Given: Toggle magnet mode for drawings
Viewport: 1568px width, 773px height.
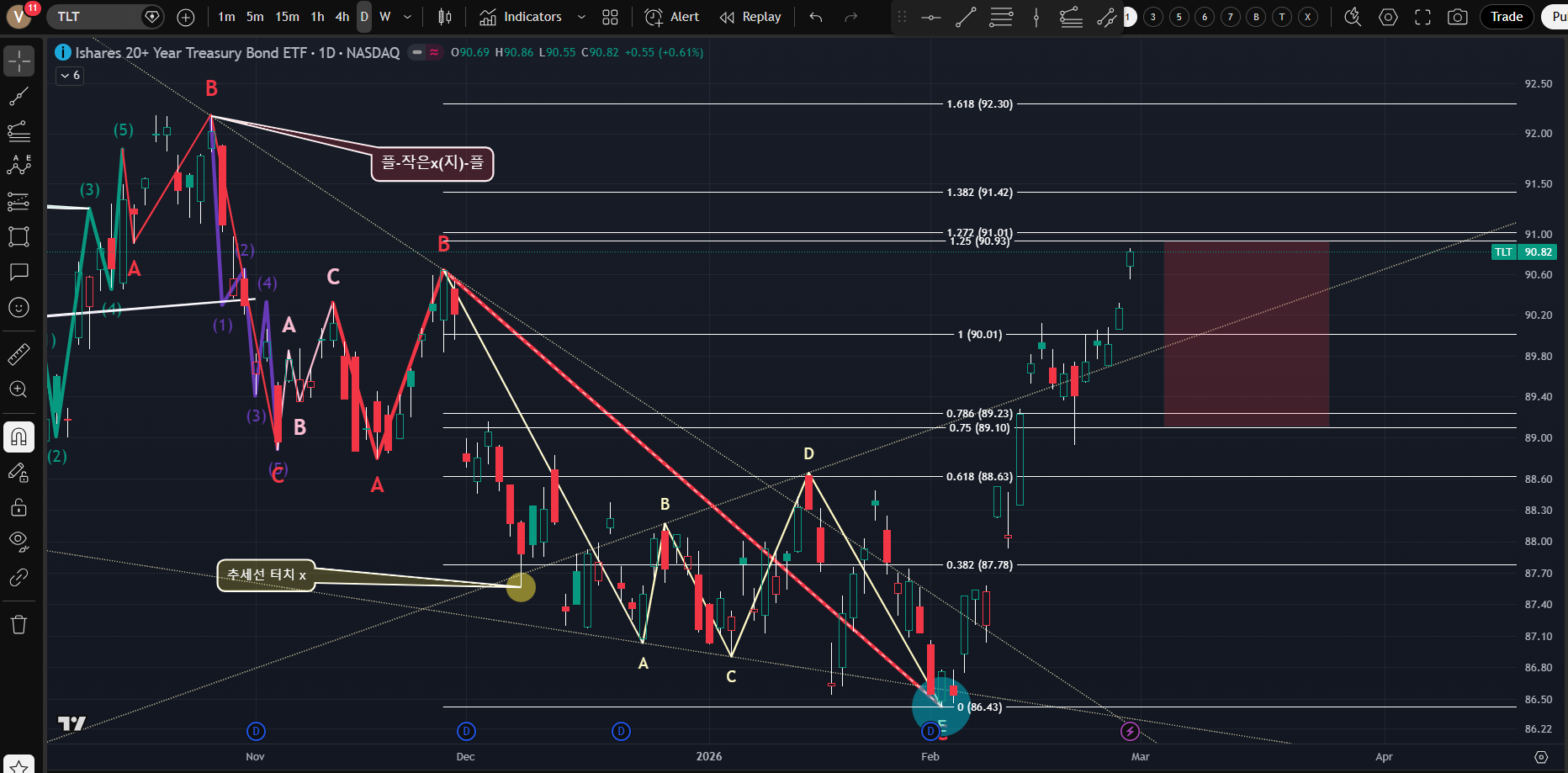Looking at the screenshot, I should click(19, 437).
